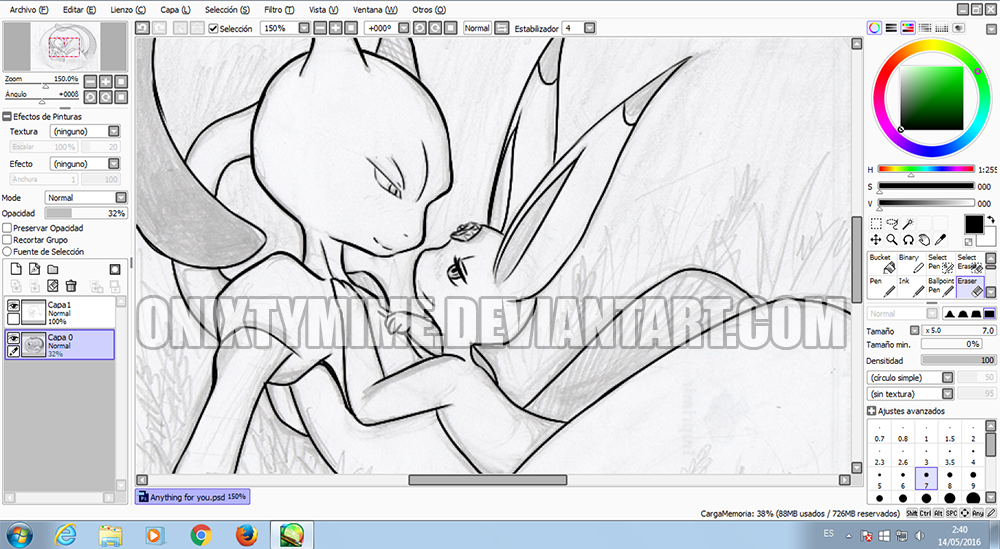The width and height of the screenshot is (1000, 549).
Task: Select the Binary pen tool
Action: pos(911,262)
